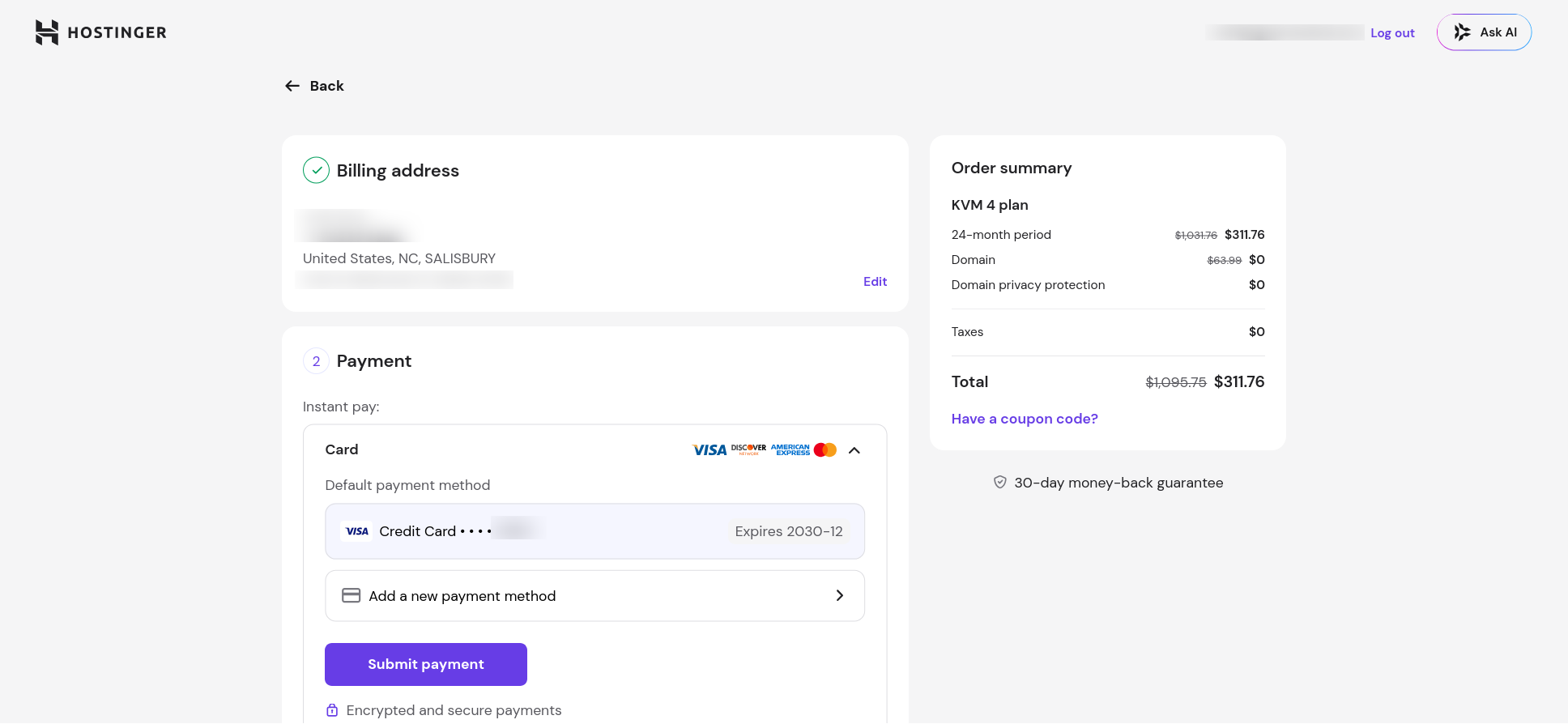This screenshot has width=1568, height=724.
Task: Click the crossed-out $1,031.76 price
Action: 1195,236
